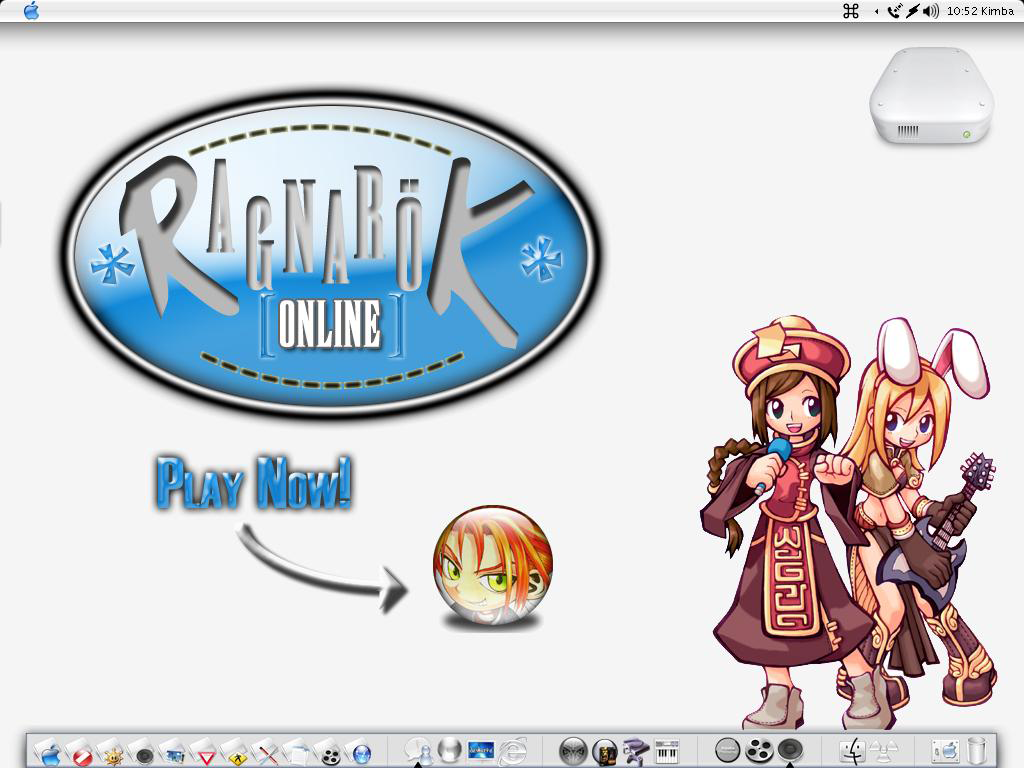Launch Internet Explorer from dock
Screen dimensions: 1024x768
pos(513,752)
